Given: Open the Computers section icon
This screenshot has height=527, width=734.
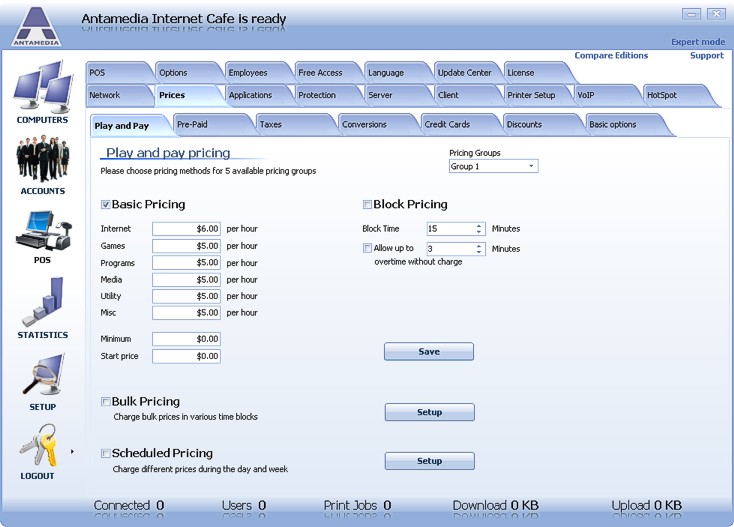Looking at the screenshot, I should pyautogui.click(x=43, y=87).
